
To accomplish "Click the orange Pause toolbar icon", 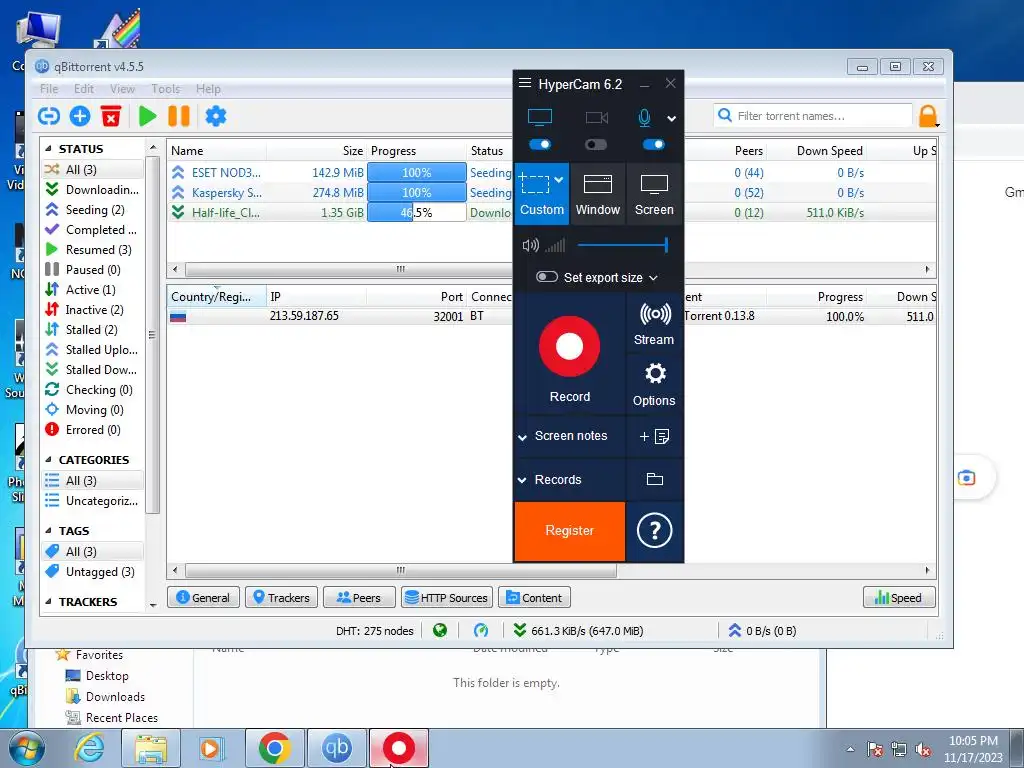I will pos(179,116).
